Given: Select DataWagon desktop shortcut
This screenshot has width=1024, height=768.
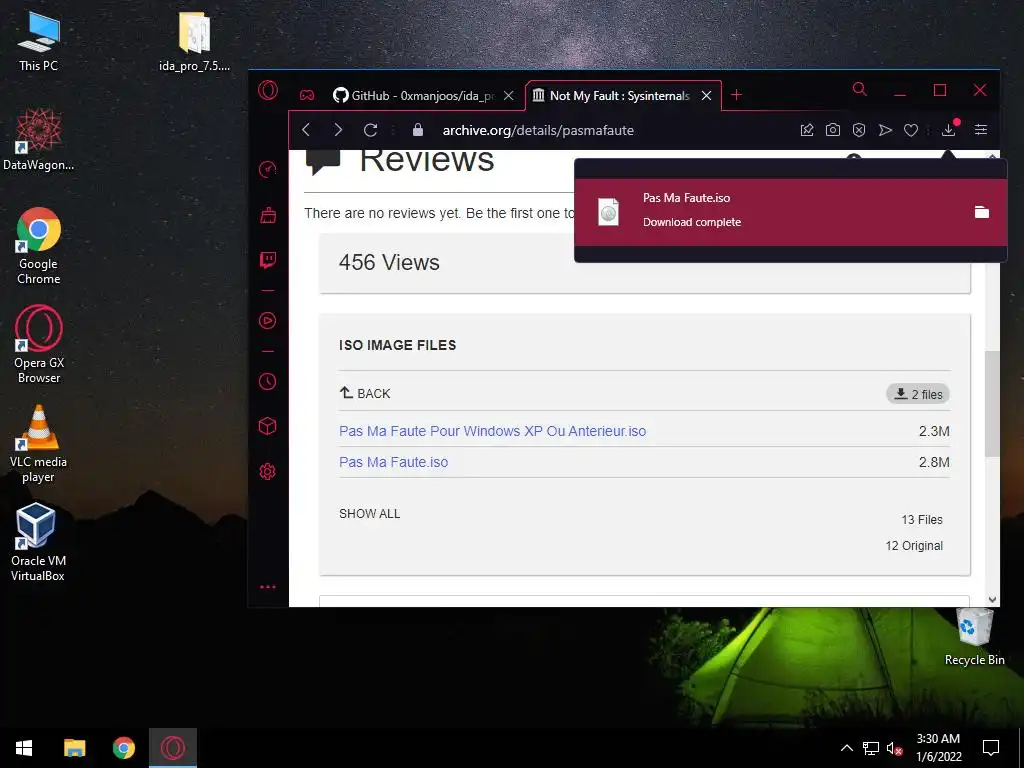Looking at the screenshot, I should [39, 140].
